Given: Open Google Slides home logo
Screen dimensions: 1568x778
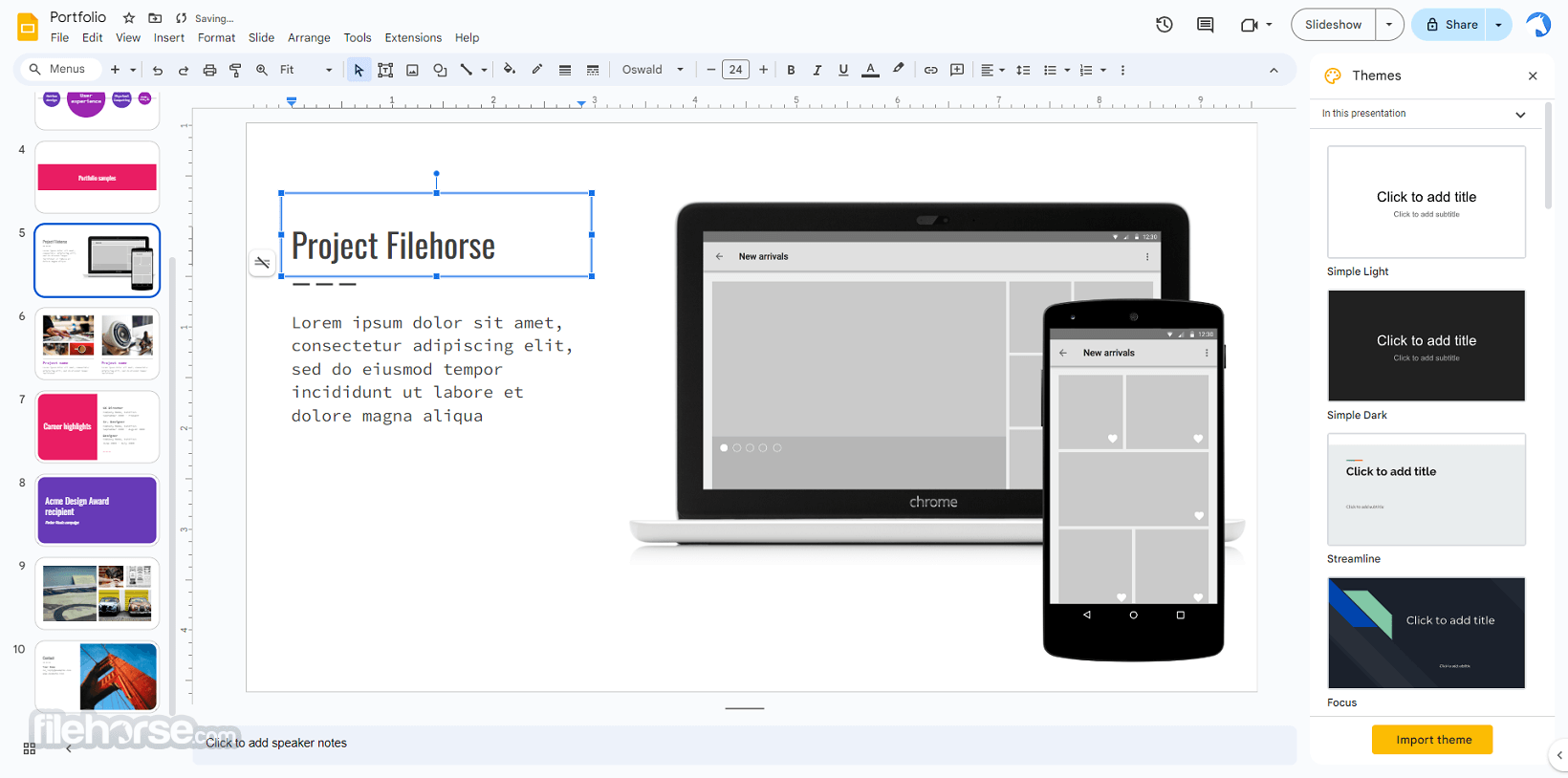Looking at the screenshot, I should (28, 27).
